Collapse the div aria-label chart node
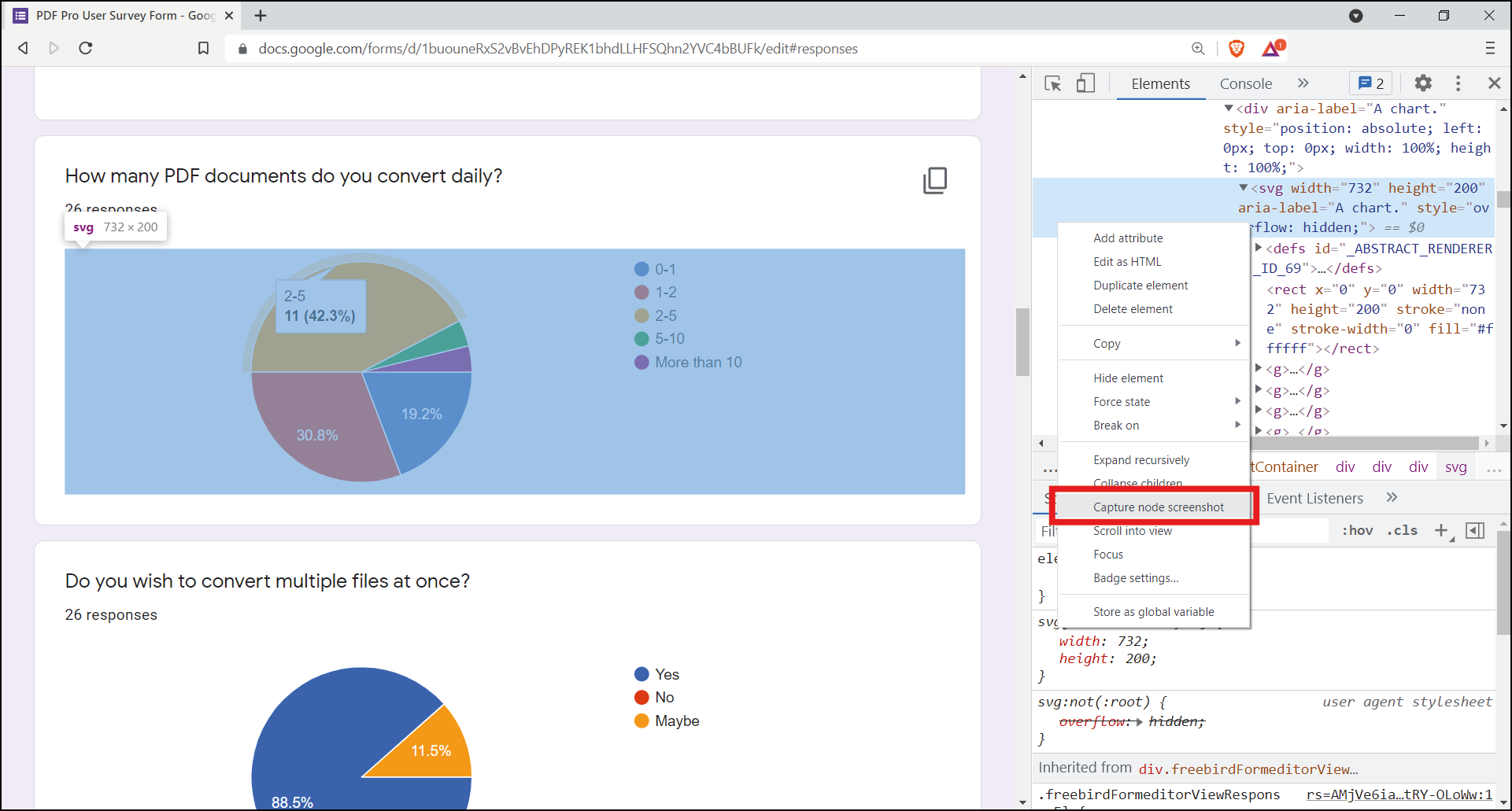The height and width of the screenshot is (811, 1512). pyautogui.click(x=1229, y=109)
